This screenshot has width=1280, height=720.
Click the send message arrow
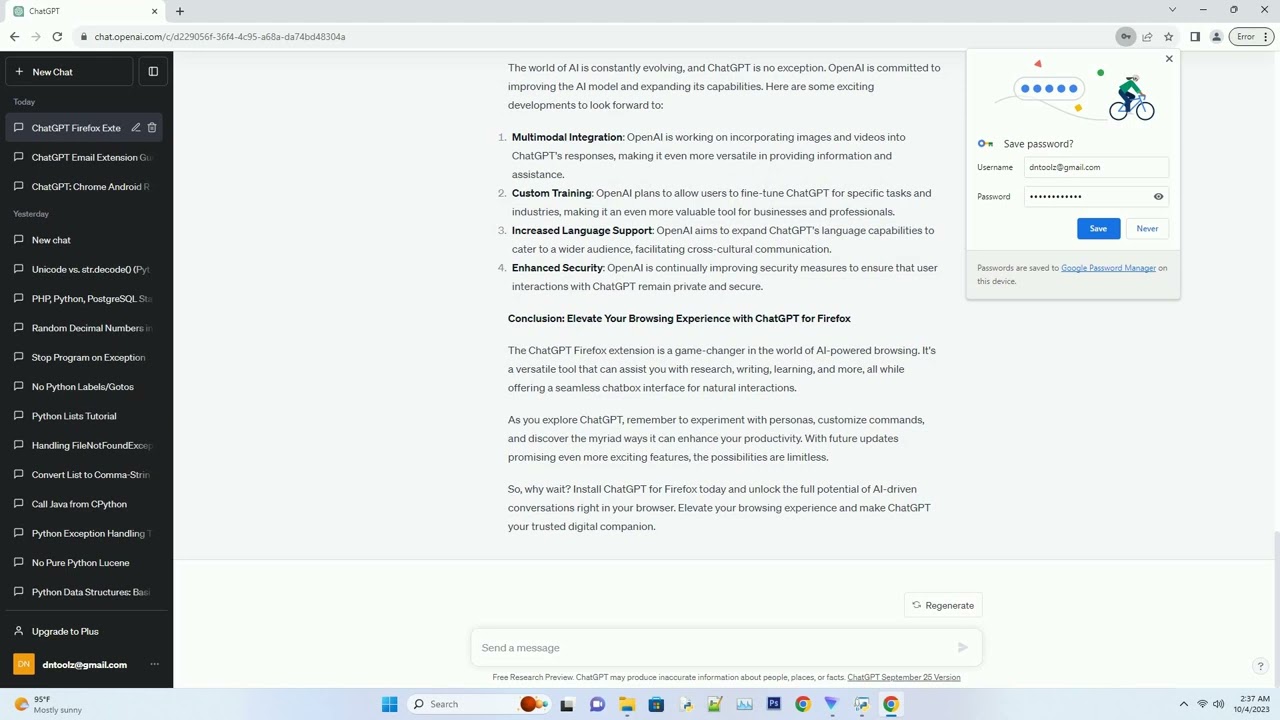click(x=962, y=648)
